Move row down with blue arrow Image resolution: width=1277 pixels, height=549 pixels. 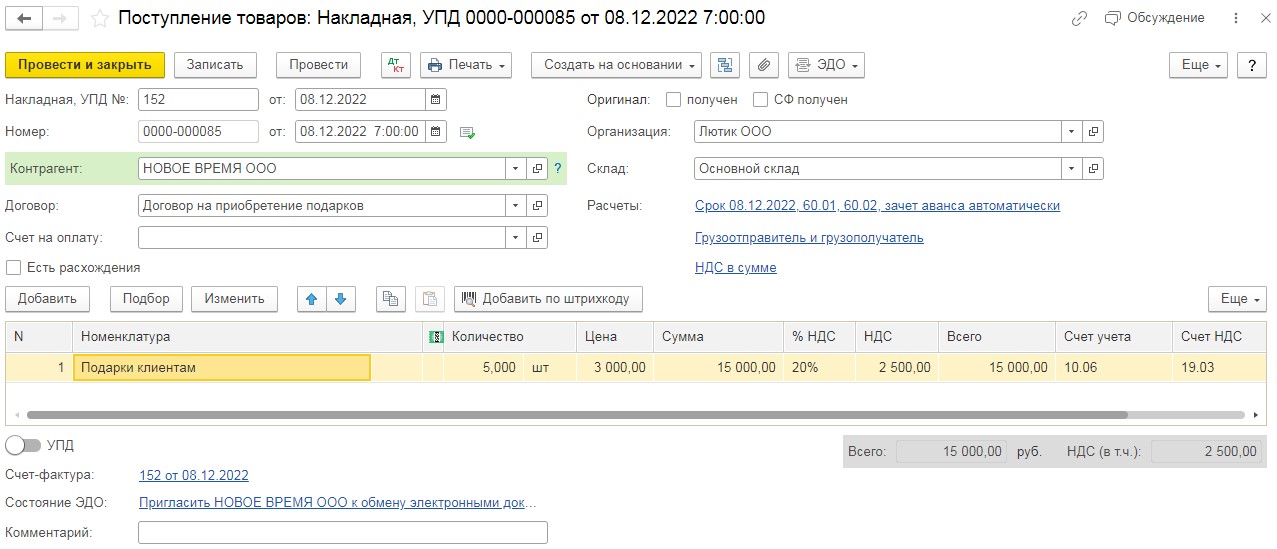pos(341,299)
